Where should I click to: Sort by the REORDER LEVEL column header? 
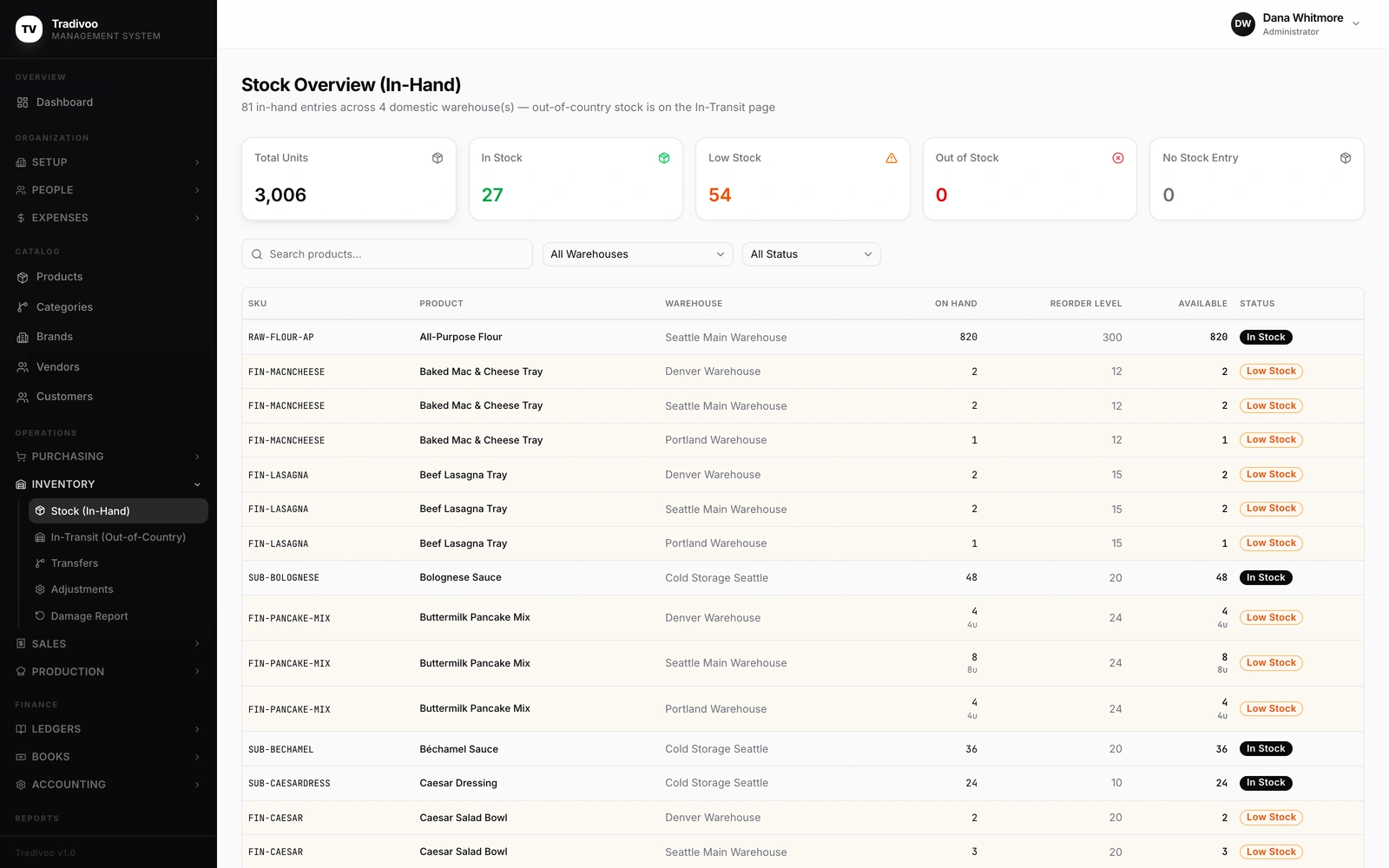1086,304
